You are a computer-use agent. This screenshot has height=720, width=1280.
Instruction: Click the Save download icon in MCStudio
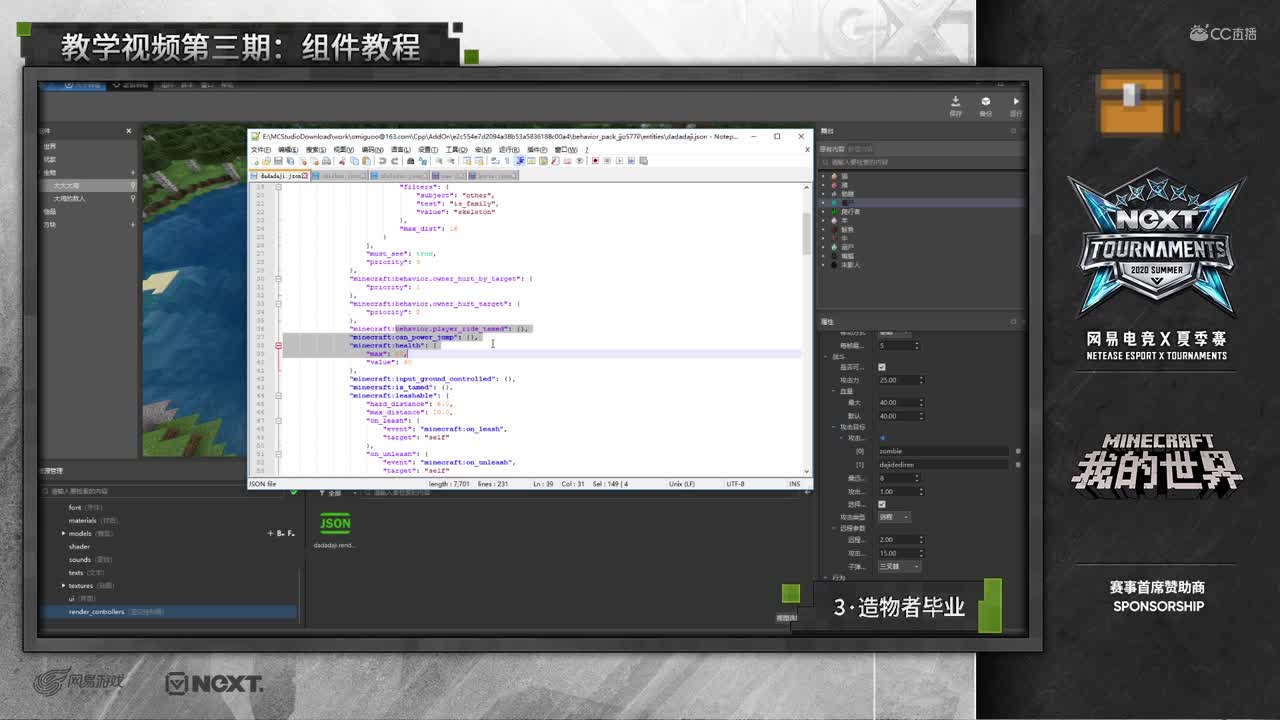pyautogui.click(x=955, y=102)
